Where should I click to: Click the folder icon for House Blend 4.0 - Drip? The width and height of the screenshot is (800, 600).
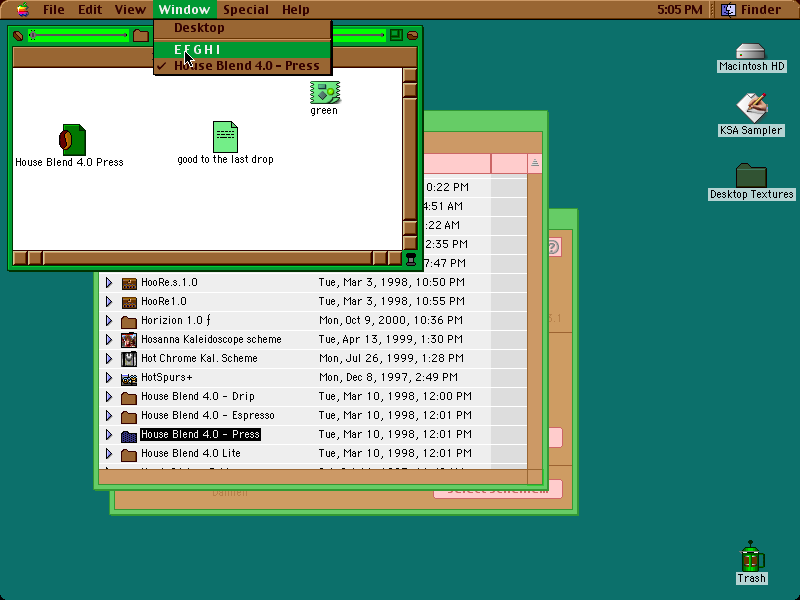click(129, 397)
